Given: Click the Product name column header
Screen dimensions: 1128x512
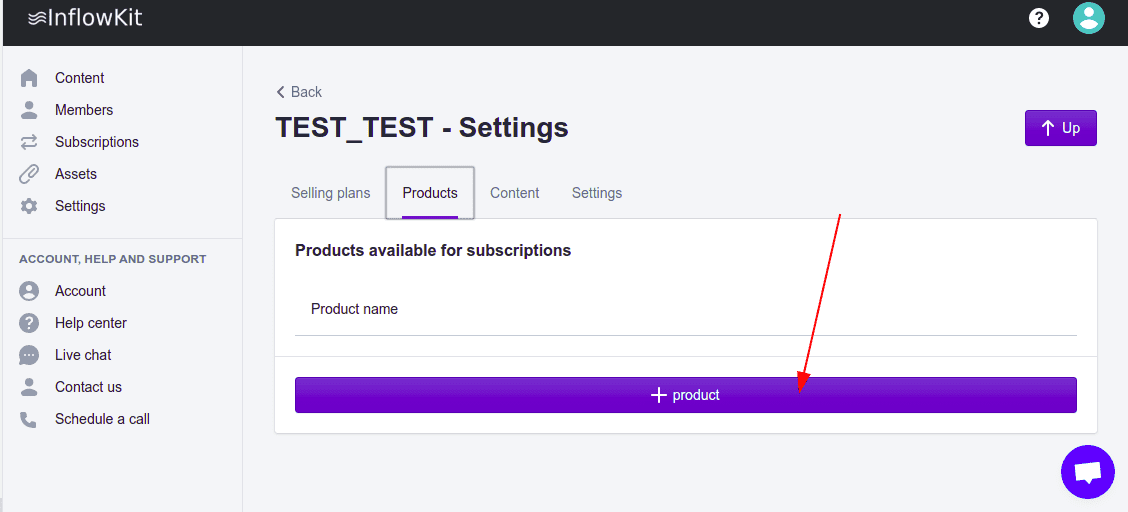Looking at the screenshot, I should tap(354, 309).
